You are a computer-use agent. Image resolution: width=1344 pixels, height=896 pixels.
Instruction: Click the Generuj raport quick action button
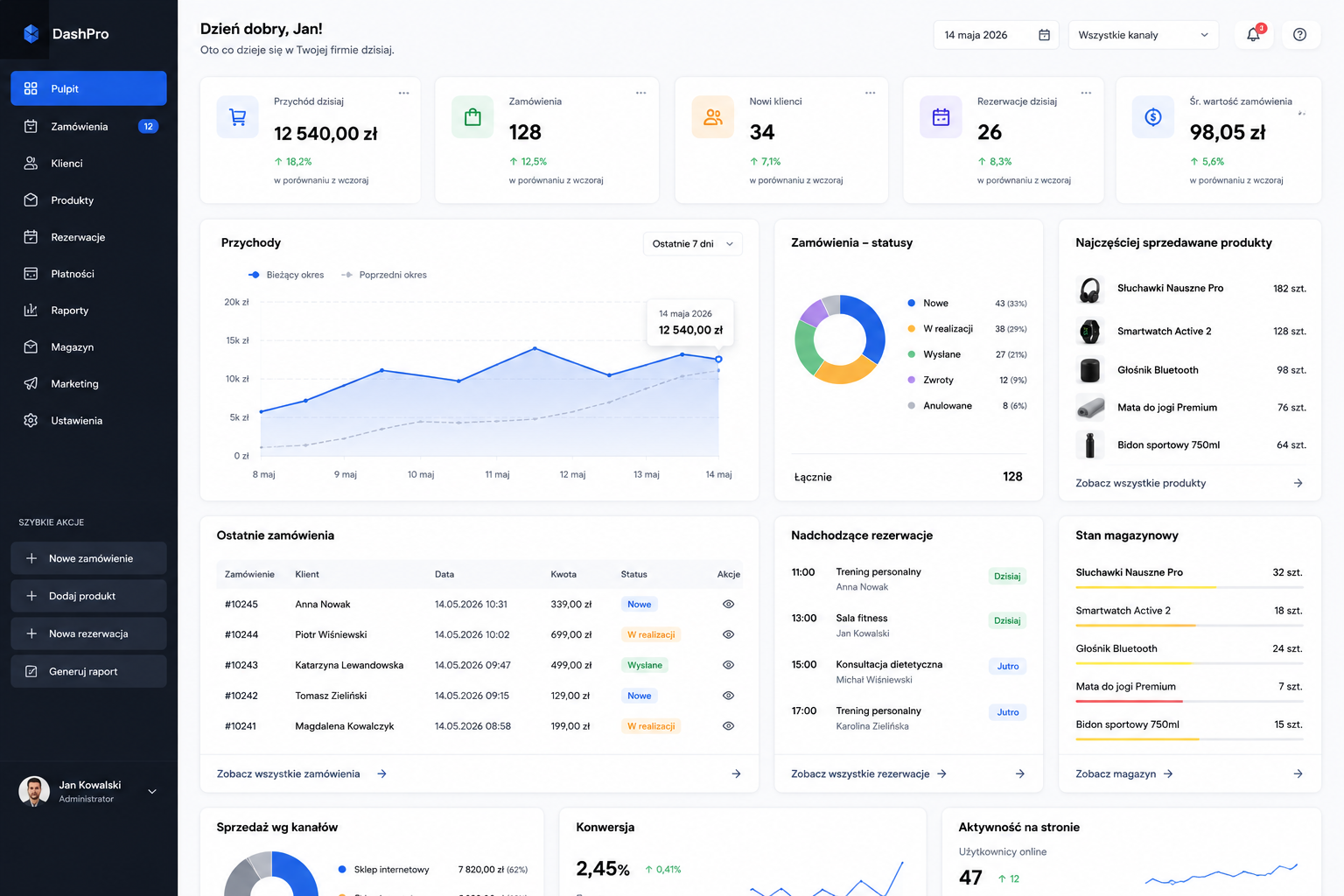[x=88, y=671]
